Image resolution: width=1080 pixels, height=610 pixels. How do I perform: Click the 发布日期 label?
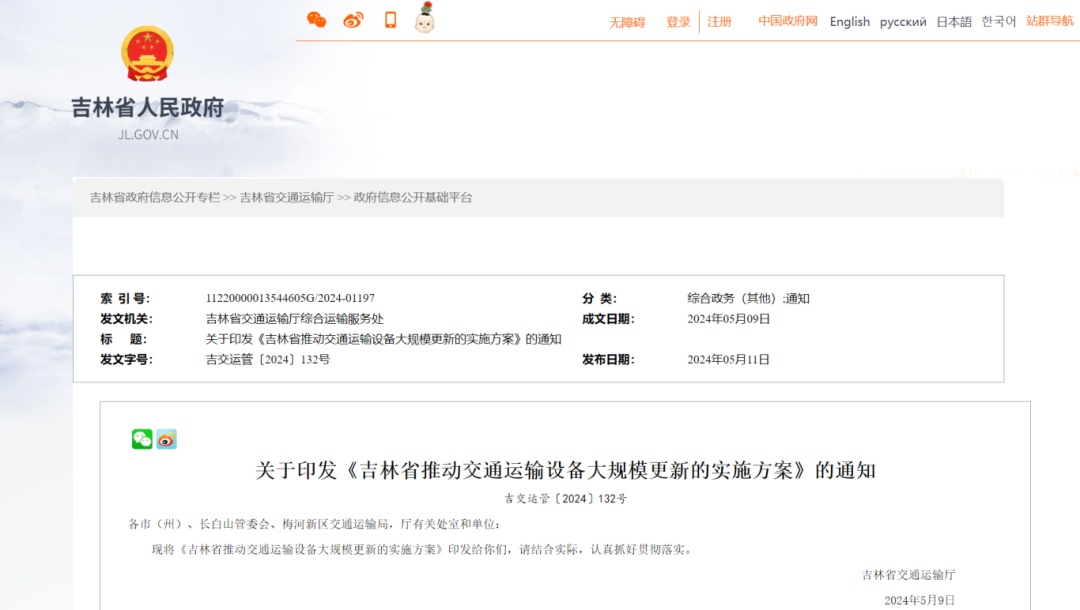(x=608, y=359)
